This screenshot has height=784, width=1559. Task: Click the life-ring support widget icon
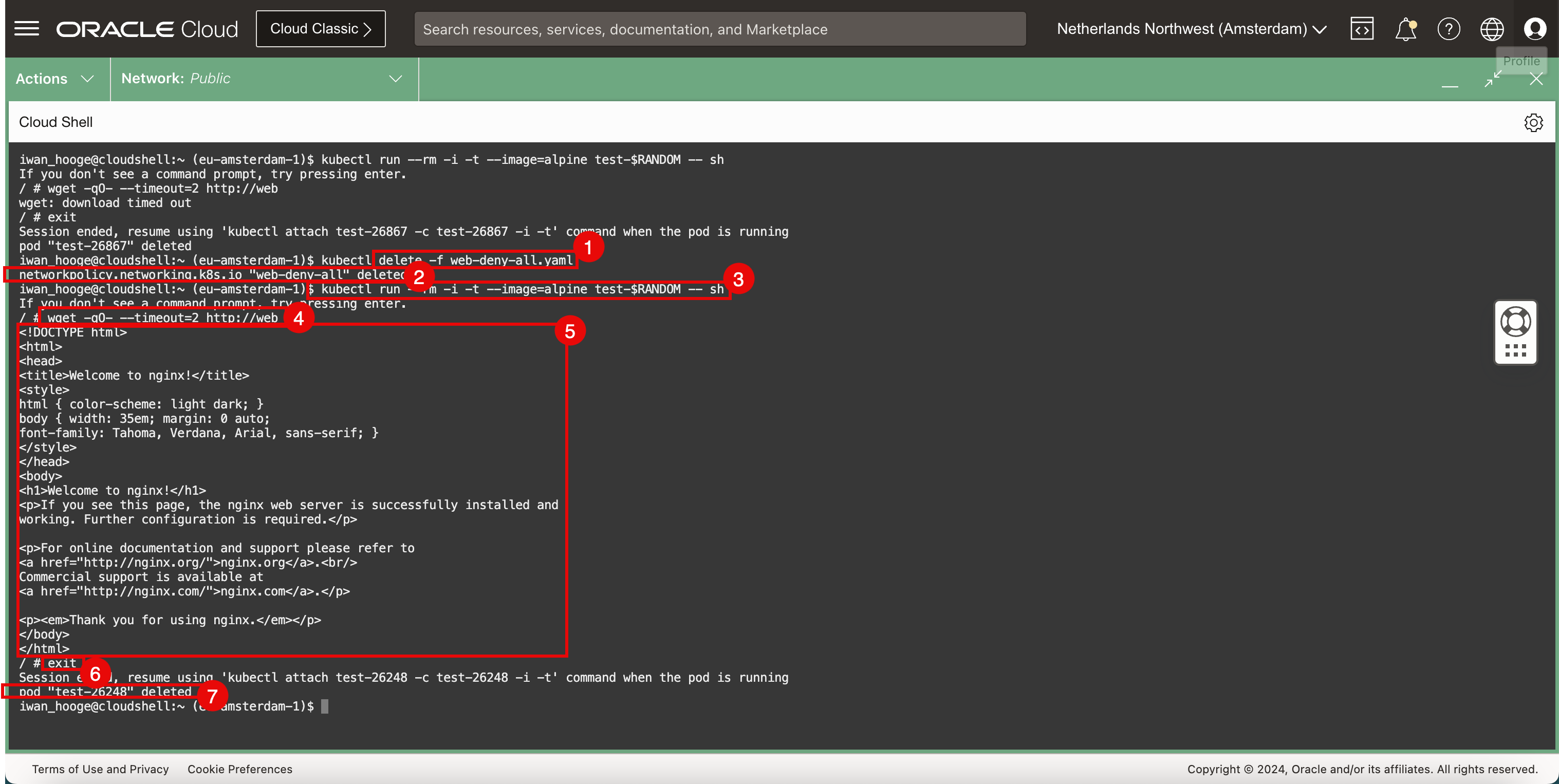1515,321
